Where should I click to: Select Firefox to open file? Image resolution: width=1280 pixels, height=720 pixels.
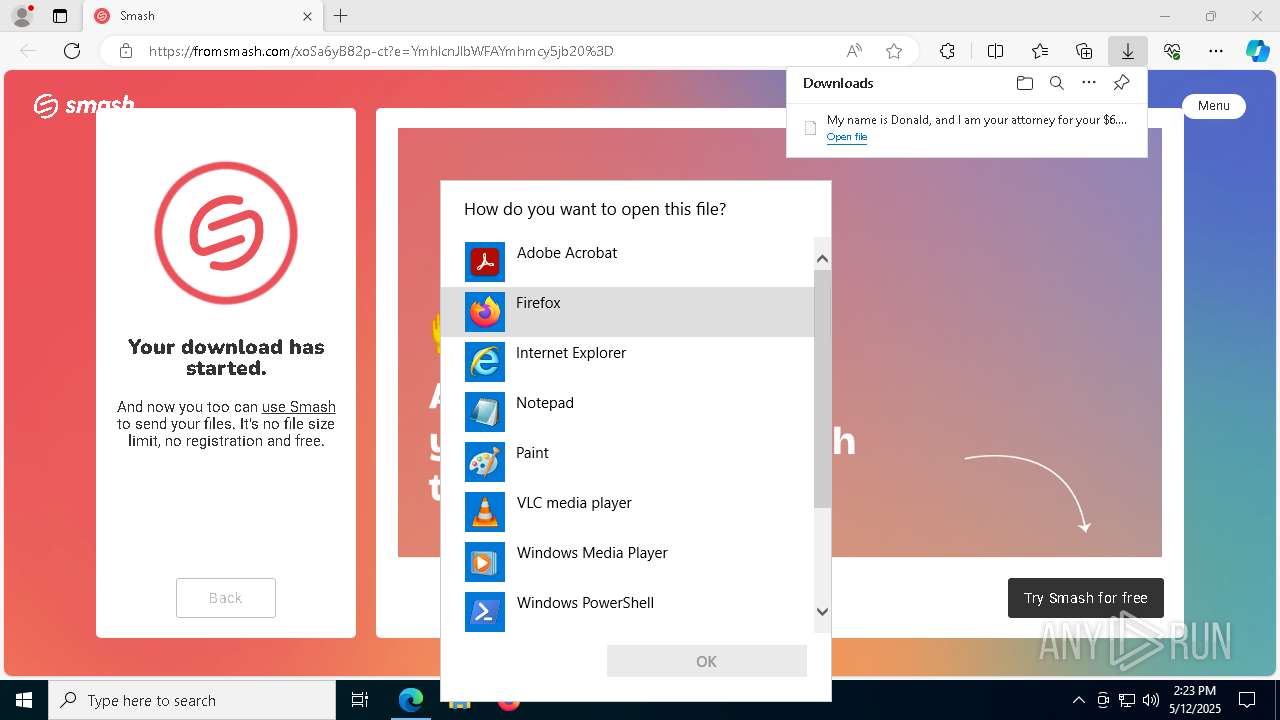pyautogui.click(x=627, y=312)
